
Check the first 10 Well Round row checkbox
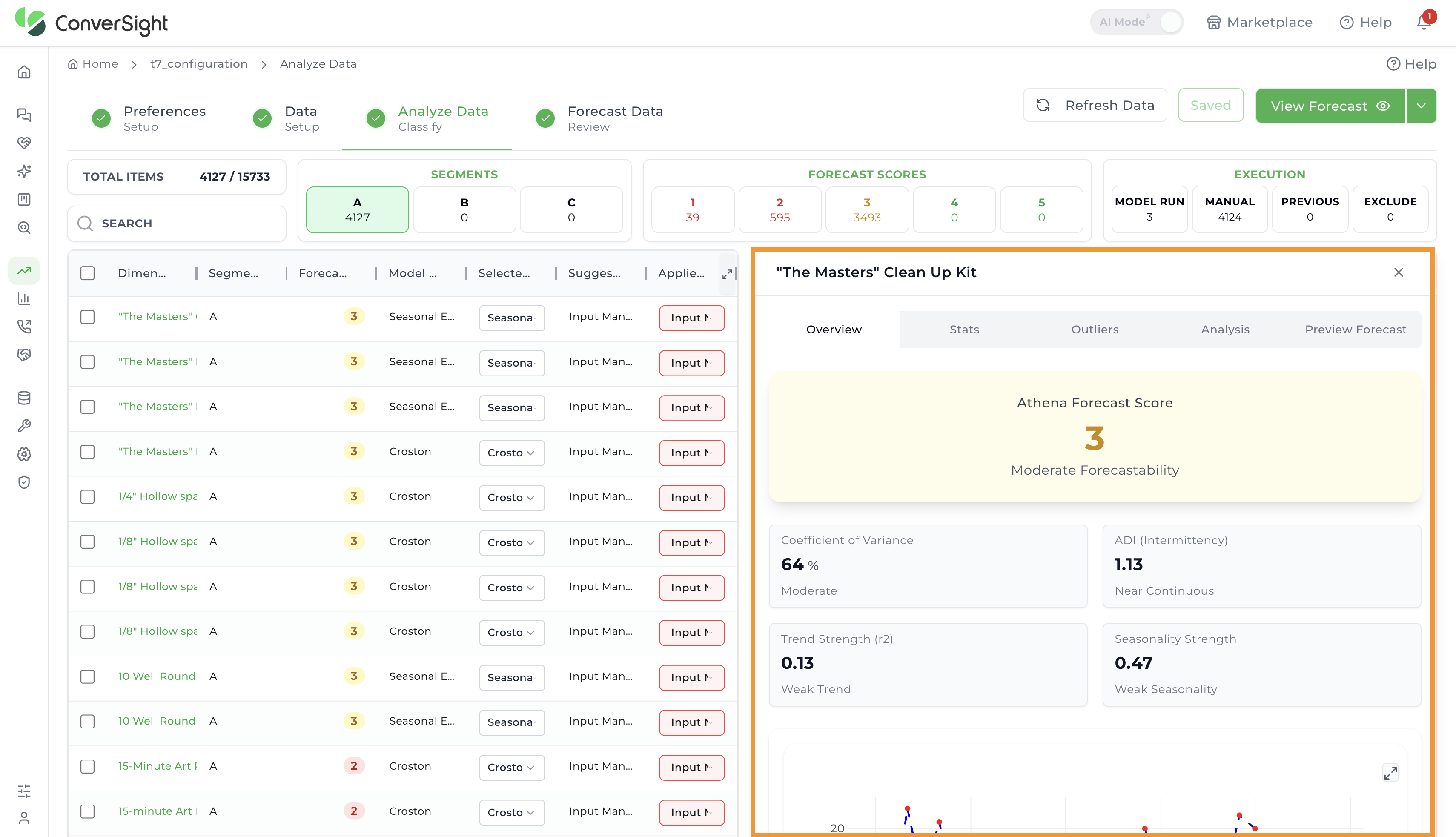[87, 676]
